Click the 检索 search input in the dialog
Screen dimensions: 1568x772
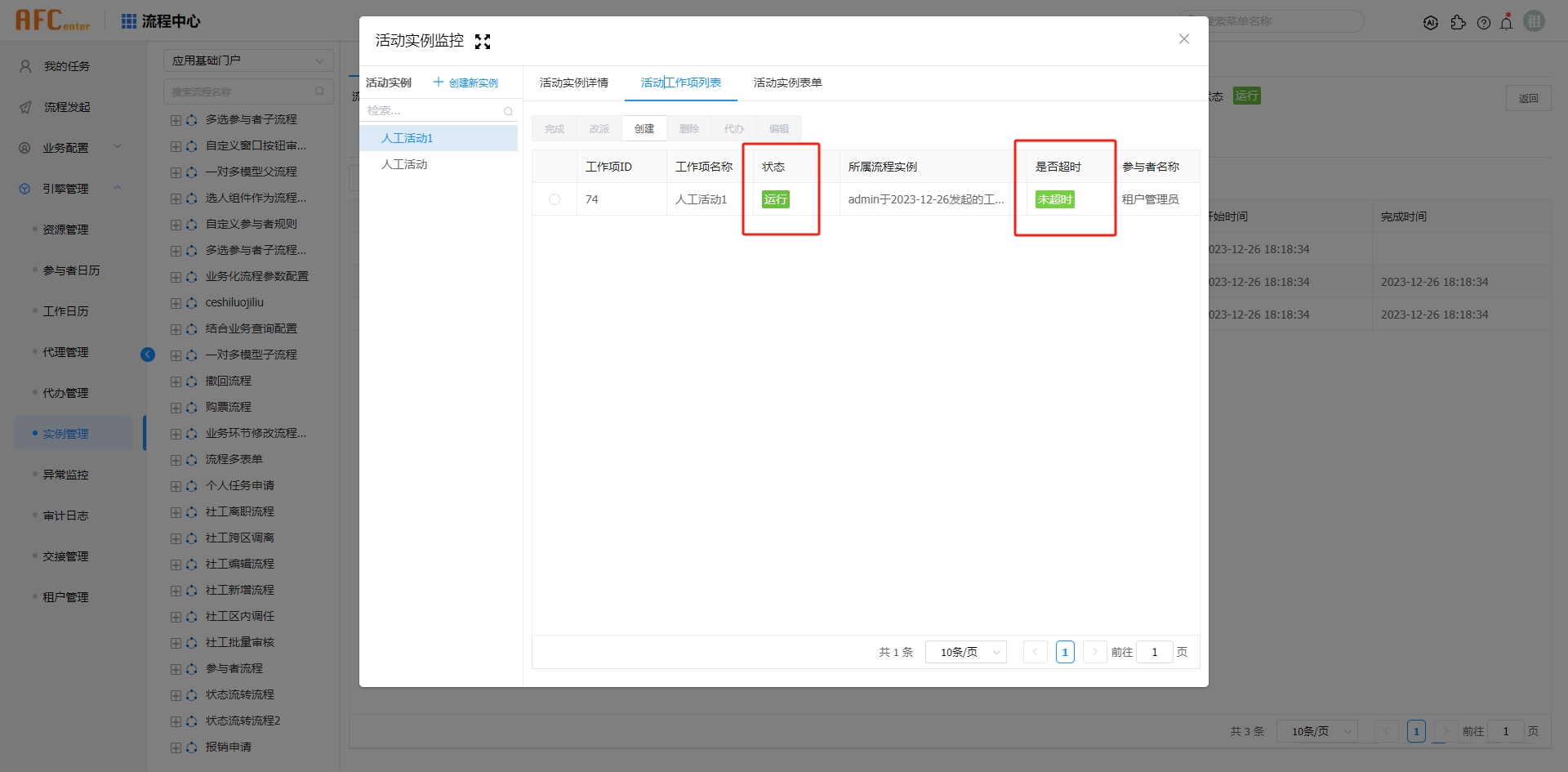pyautogui.click(x=433, y=110)
